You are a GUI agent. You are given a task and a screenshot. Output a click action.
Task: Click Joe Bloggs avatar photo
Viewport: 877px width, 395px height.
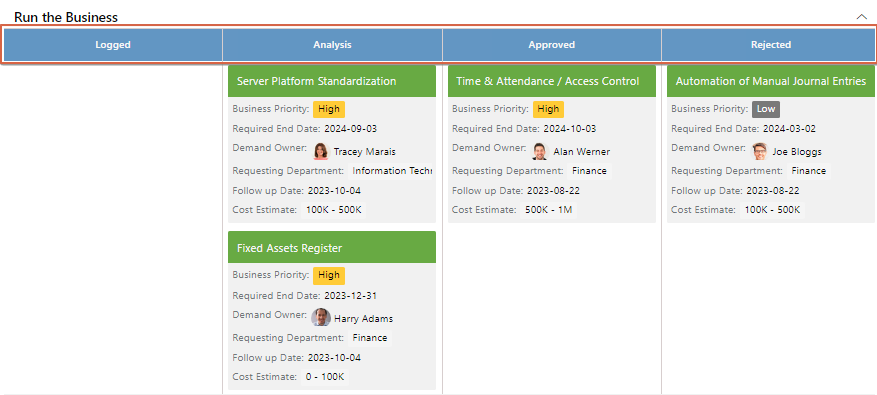click(x=760, y=151)
